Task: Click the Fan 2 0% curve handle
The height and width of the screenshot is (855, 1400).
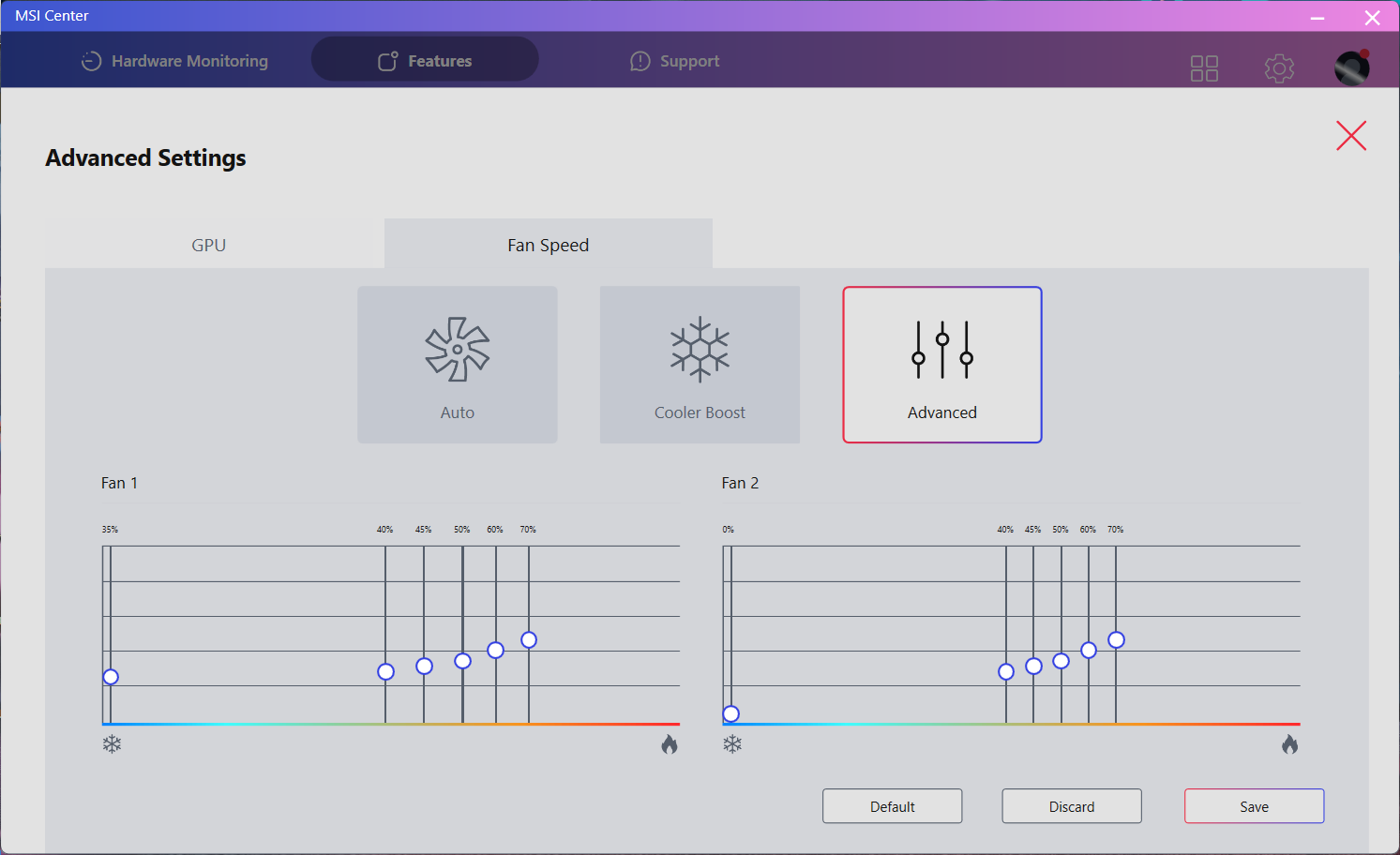Action: click(731, 714)
